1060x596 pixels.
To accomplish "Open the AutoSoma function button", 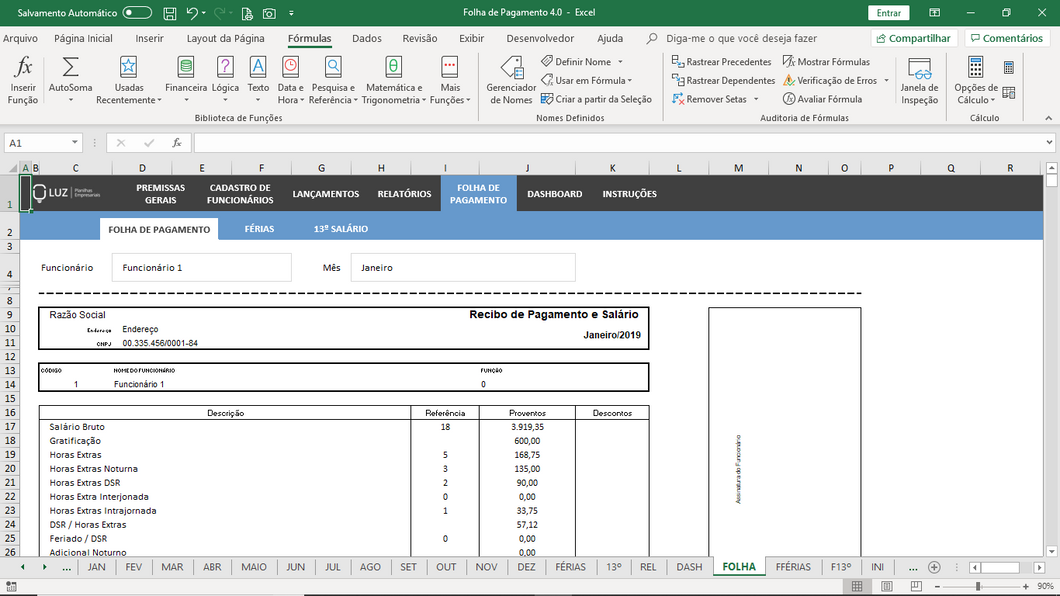I will [70, 80].
